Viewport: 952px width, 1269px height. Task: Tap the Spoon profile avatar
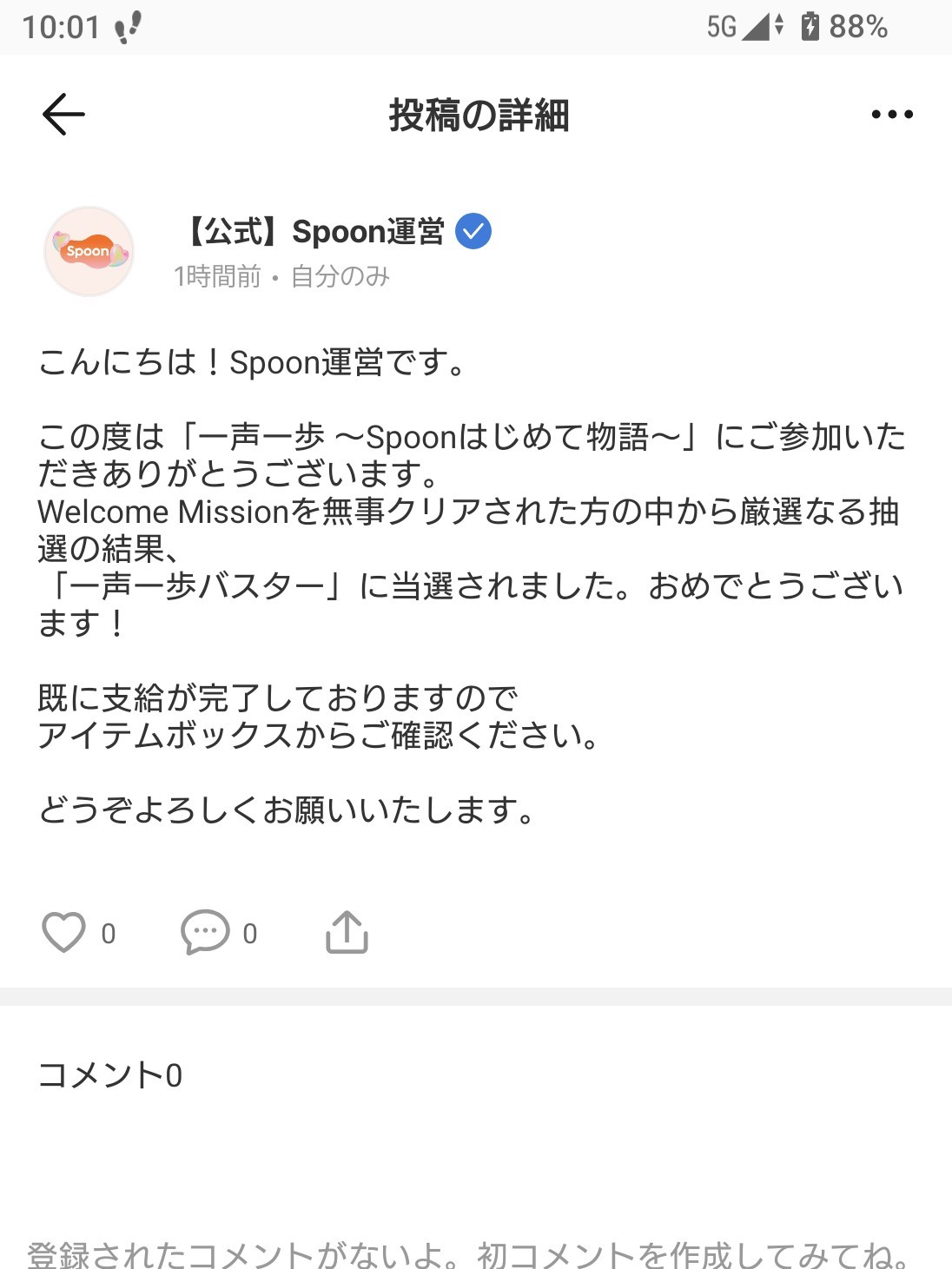pyautogui.click(x=89, y=252)
